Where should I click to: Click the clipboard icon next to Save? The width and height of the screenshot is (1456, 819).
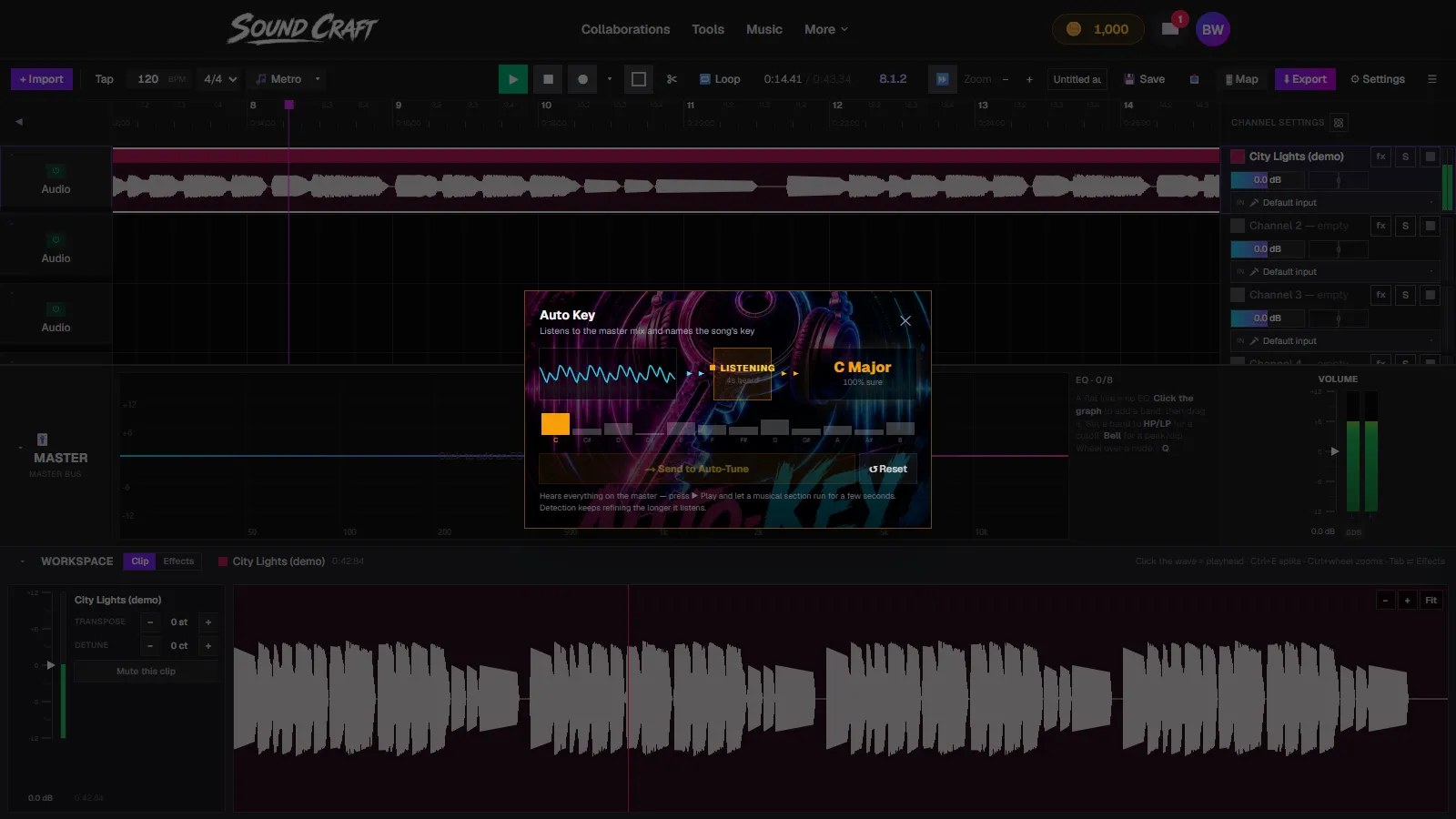(x=1194, y=79)
